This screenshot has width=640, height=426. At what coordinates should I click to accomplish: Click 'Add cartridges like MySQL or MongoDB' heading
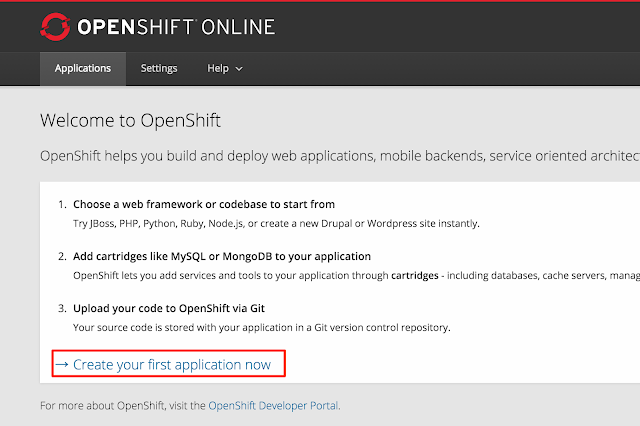pyautogui.click(x=222, y=256)
